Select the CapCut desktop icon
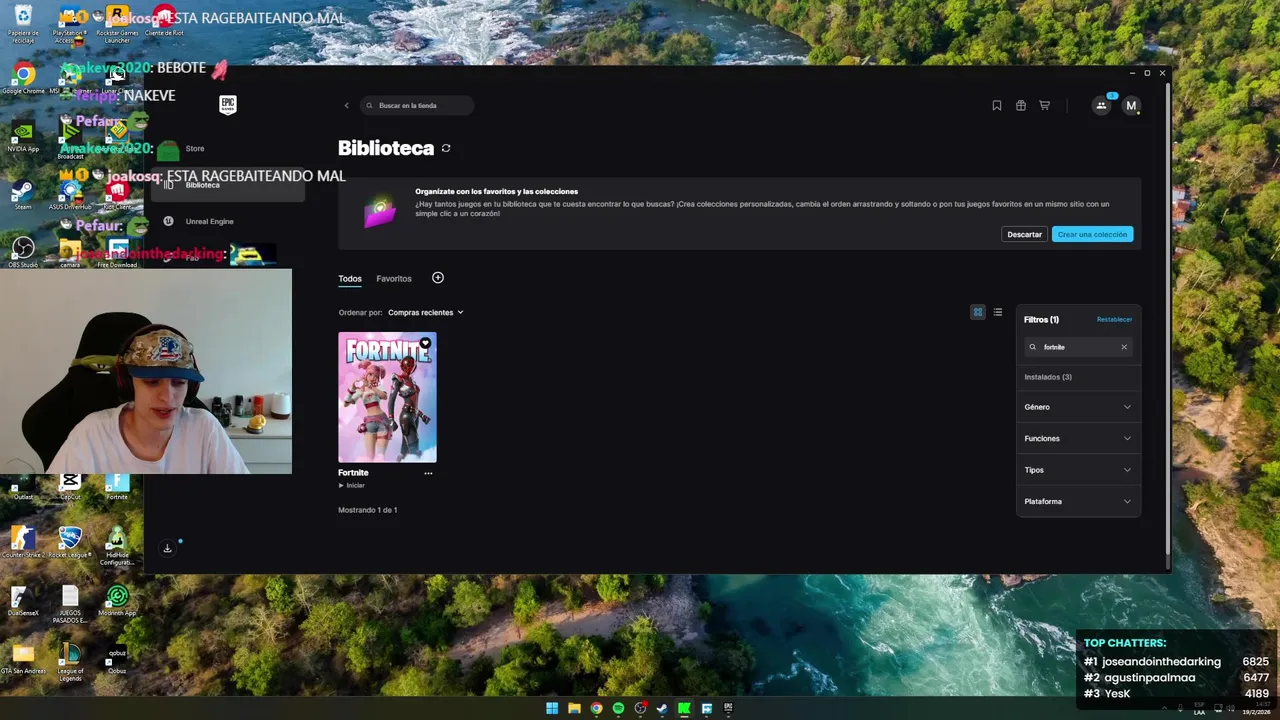The width and height of the screenshot is (1280, 720). (70, 485)
